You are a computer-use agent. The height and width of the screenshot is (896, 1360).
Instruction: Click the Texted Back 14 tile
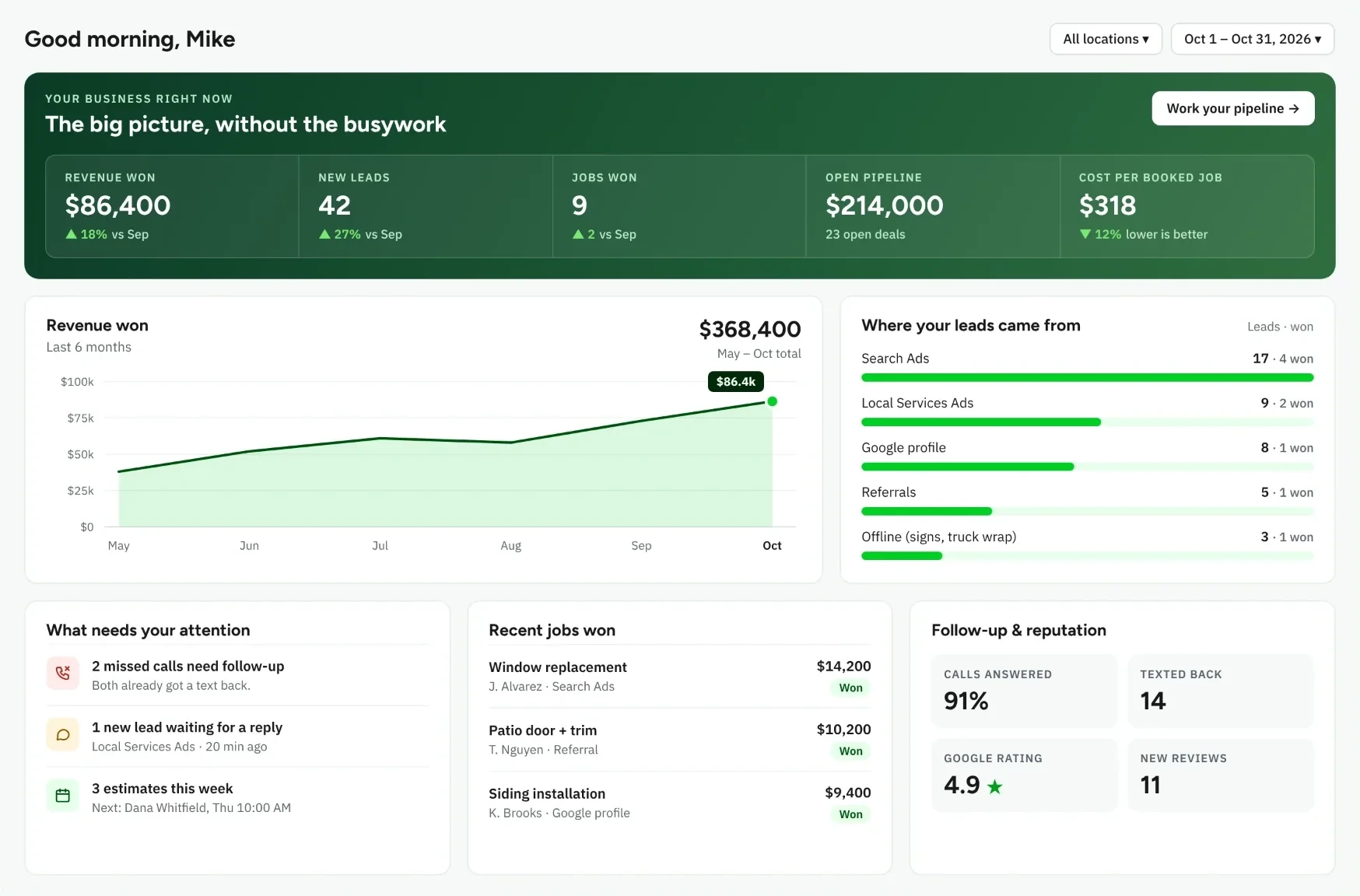pyautogui.click(x=1221, y=691)
